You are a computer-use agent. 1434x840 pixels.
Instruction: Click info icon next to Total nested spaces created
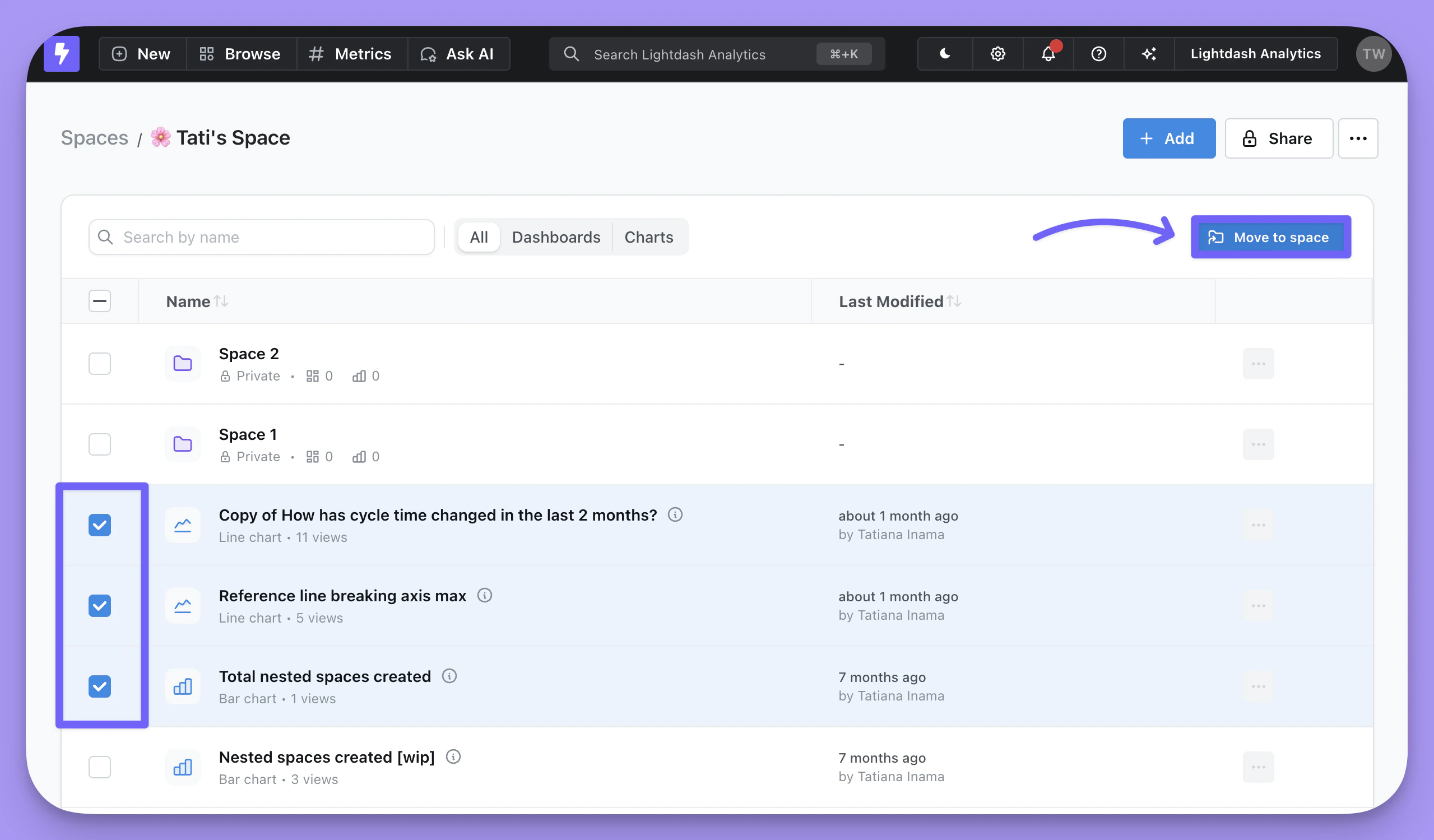click(449, 676)
